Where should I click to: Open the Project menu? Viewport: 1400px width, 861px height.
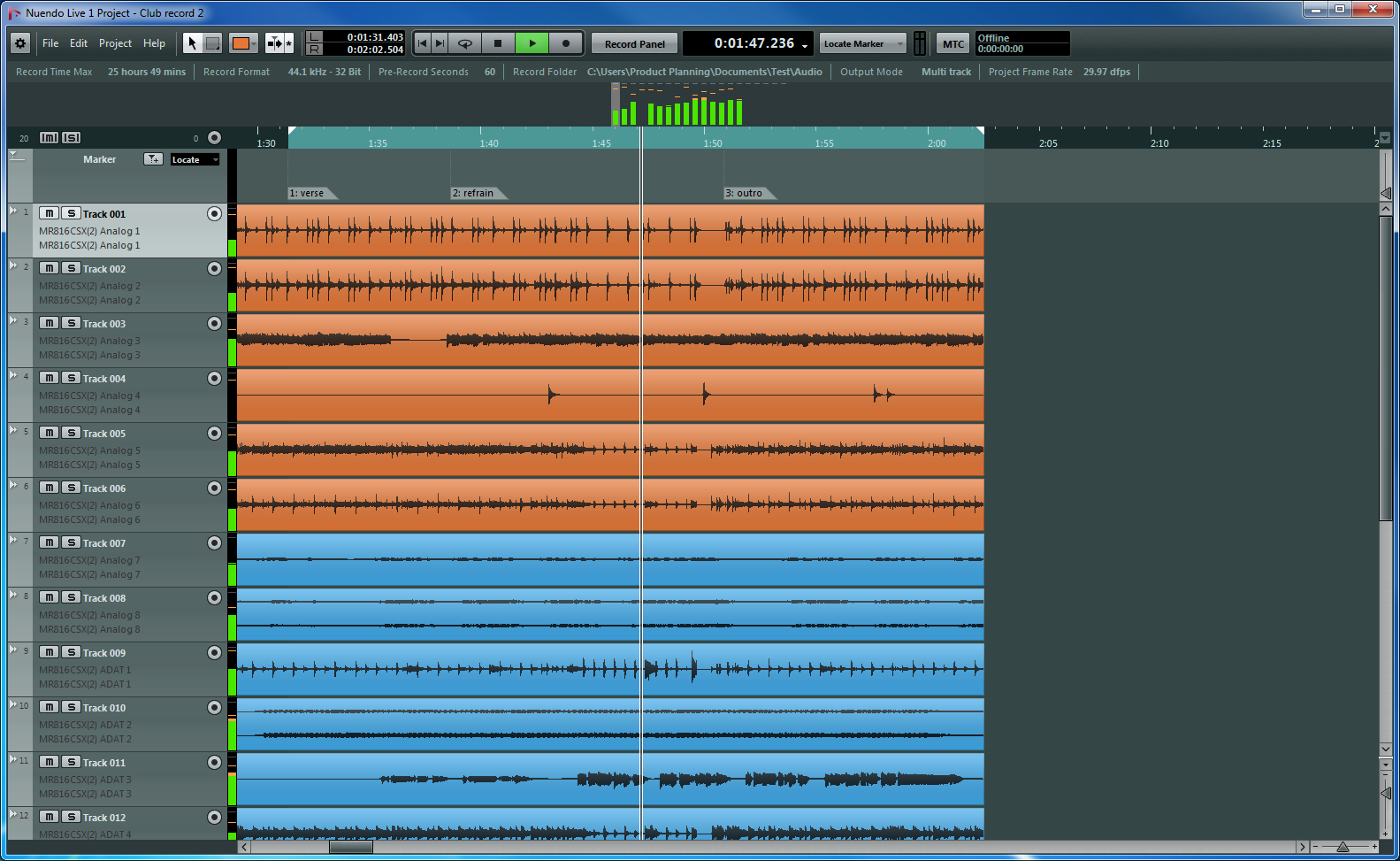(115, 43)
